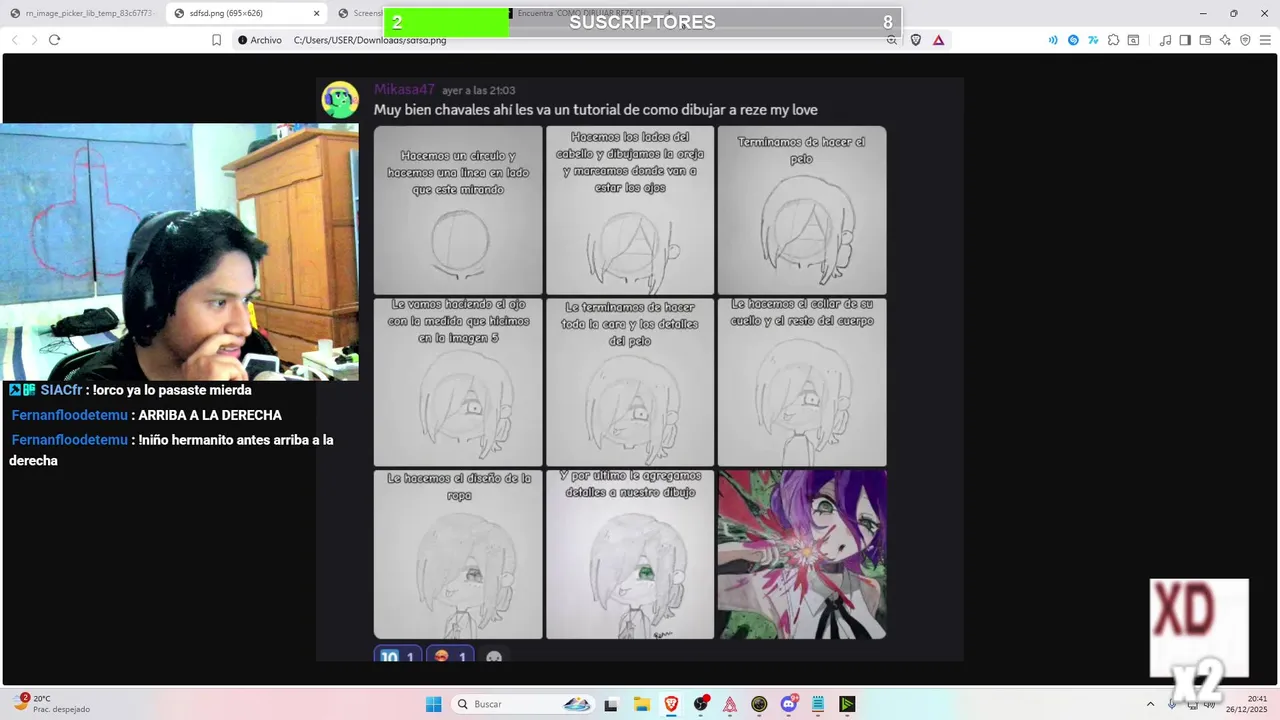Open the Brave Wallet icon
Image resolution: width=1280 pixels, height=720 pixels.
tap(1205, 40)
